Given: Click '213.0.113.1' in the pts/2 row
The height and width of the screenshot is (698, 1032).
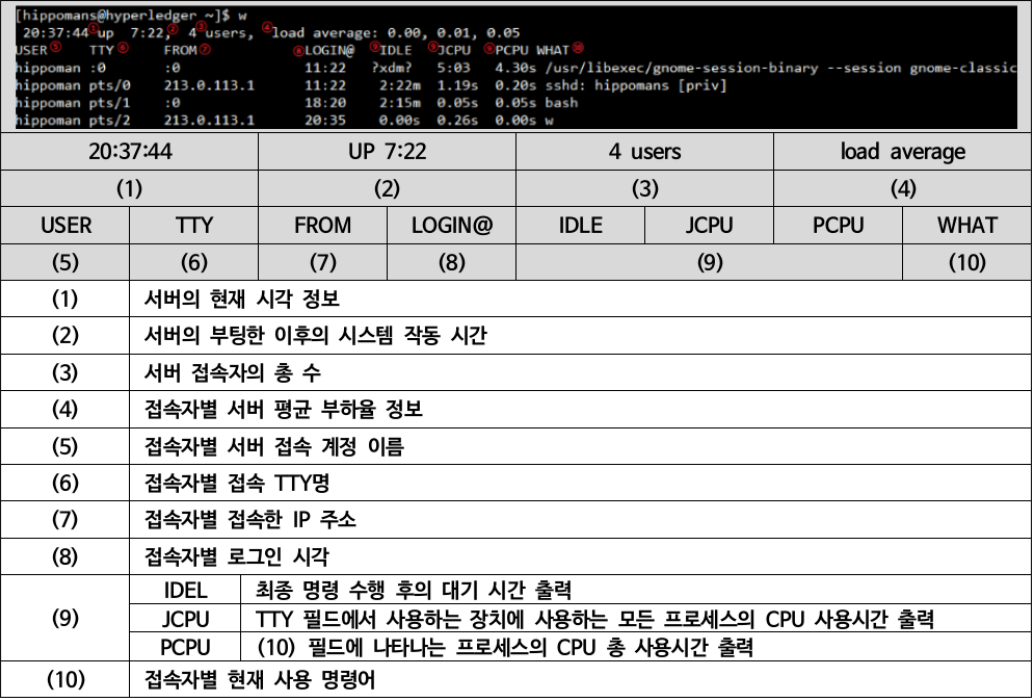Looking at the screenshot, I should [209, 120].
